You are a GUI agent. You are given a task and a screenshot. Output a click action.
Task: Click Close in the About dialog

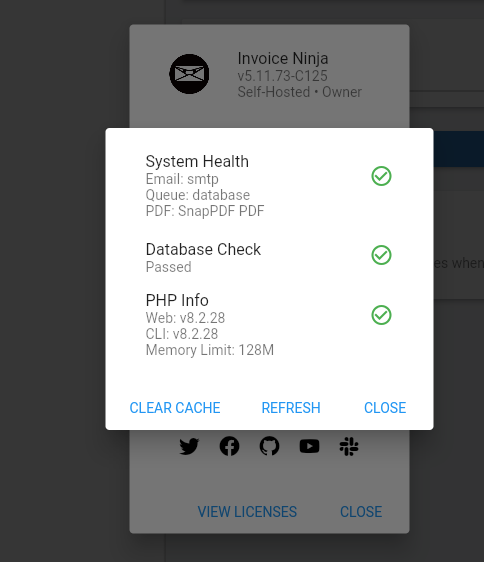pos(361,511)
